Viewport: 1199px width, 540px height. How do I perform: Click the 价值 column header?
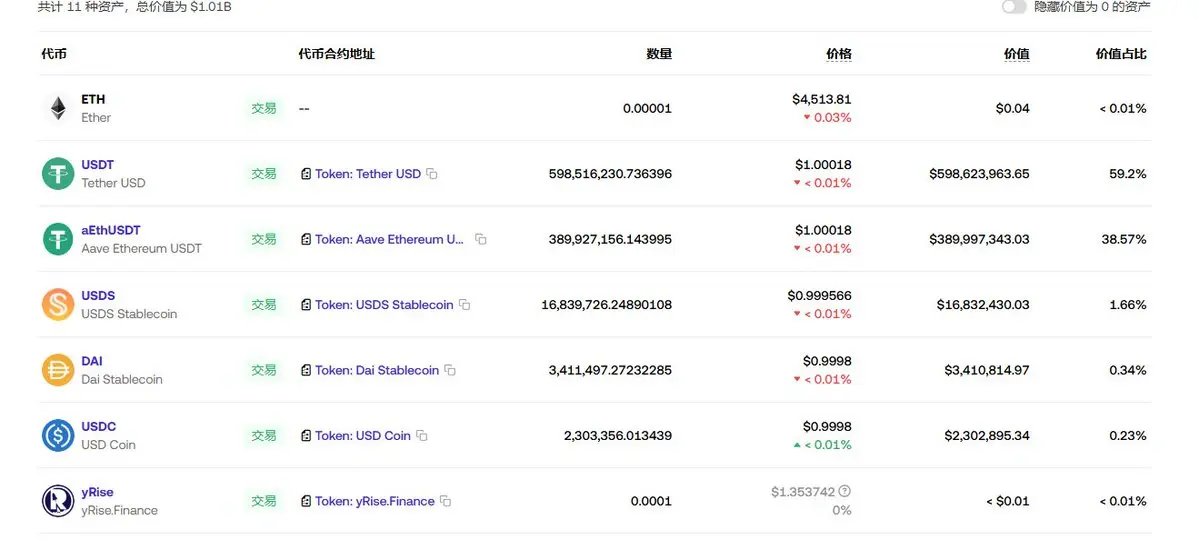[1016, 54]
